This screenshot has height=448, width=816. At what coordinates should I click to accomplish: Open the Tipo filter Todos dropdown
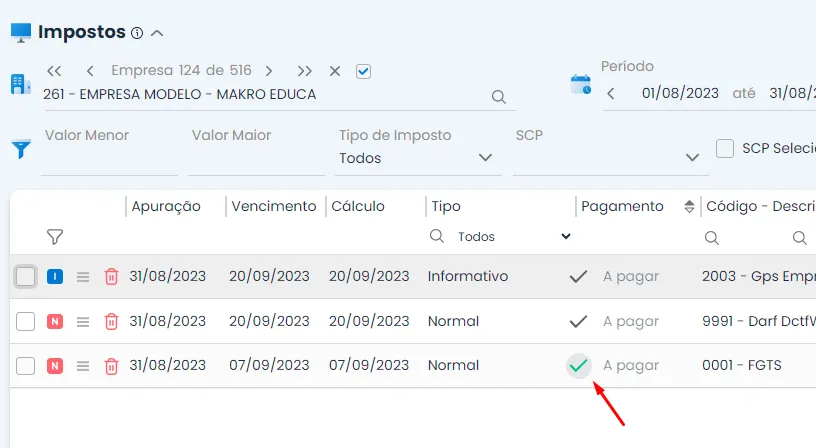tap(514, 237)
